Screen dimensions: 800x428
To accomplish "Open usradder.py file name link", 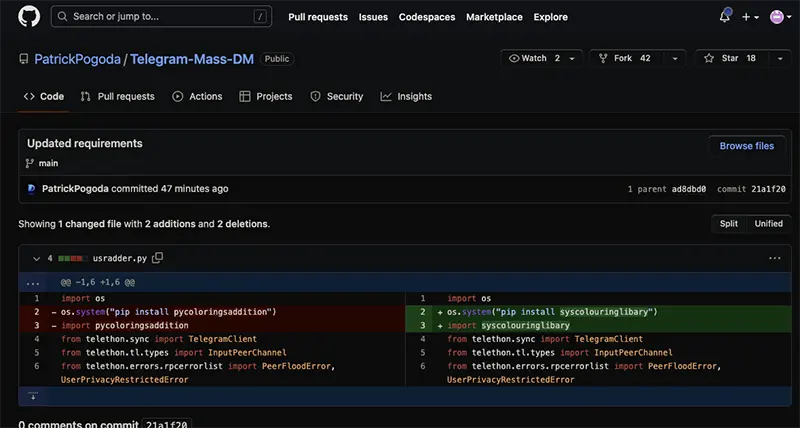I will 119,259.
